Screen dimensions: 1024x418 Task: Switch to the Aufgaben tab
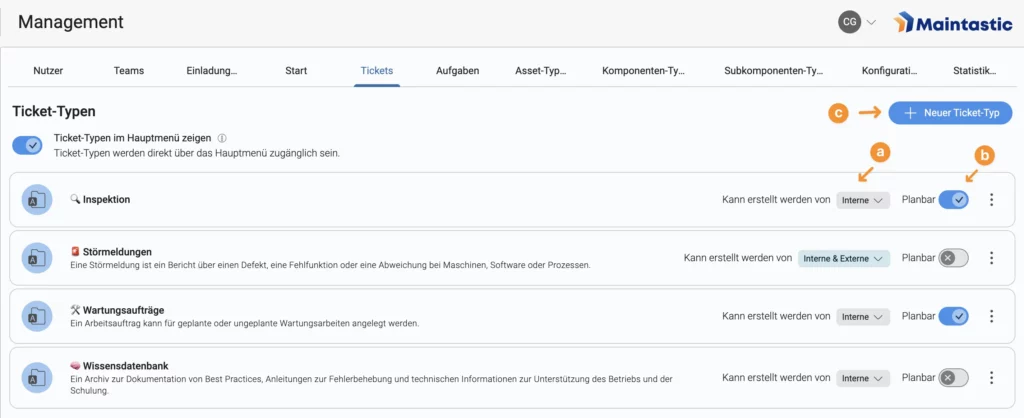pyautogui.click(x=457, y=71)
